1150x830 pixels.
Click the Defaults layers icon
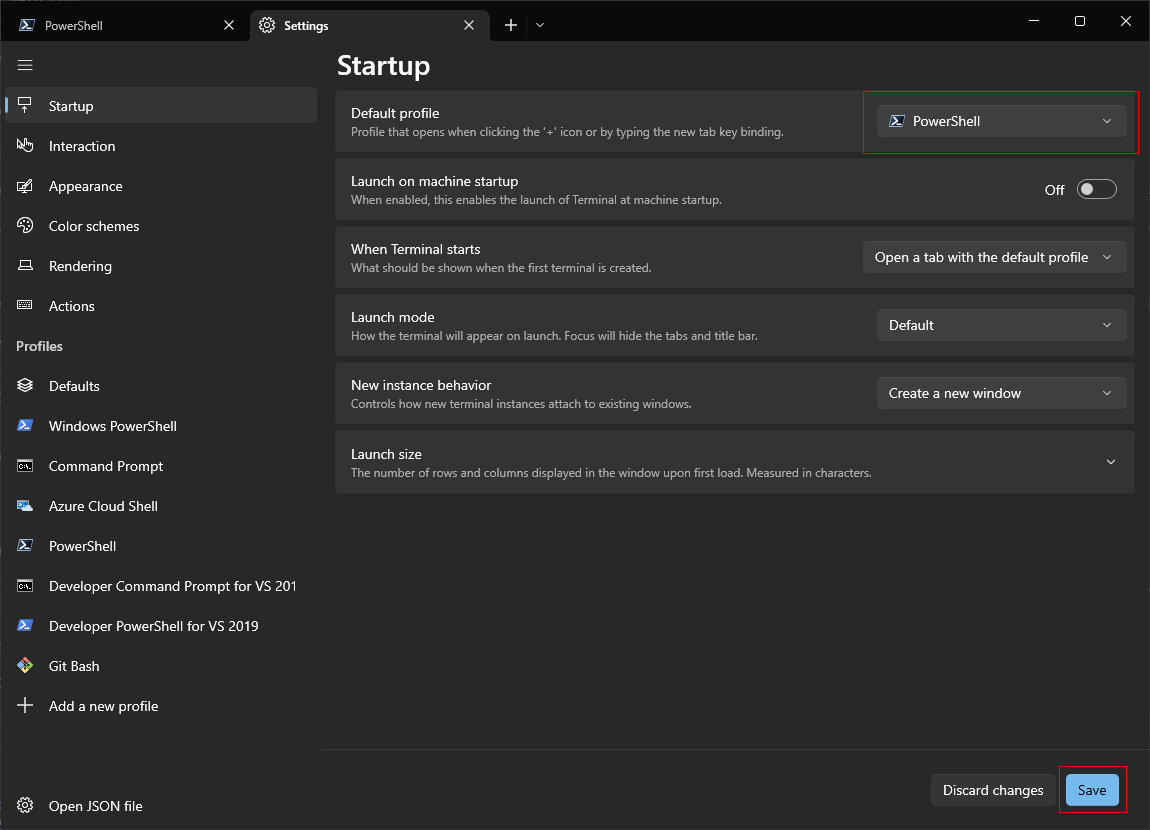[25, 385]
